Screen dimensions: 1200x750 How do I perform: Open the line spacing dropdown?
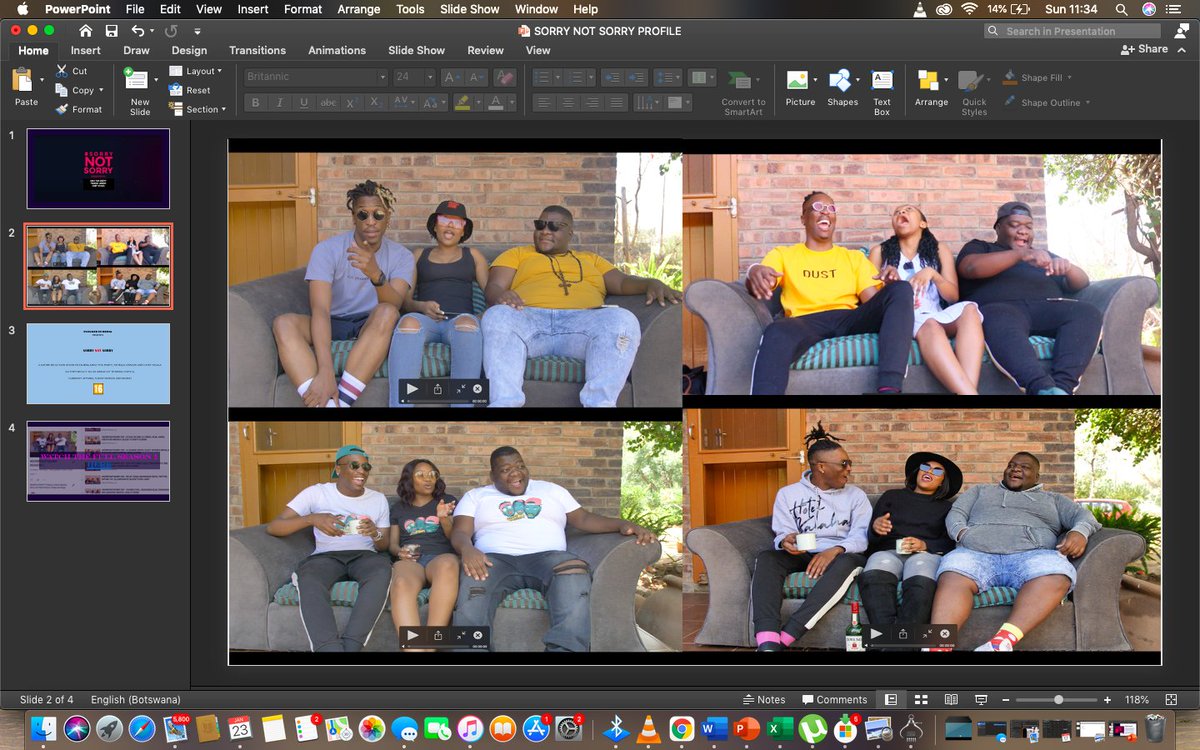click(x=666, y=77)
